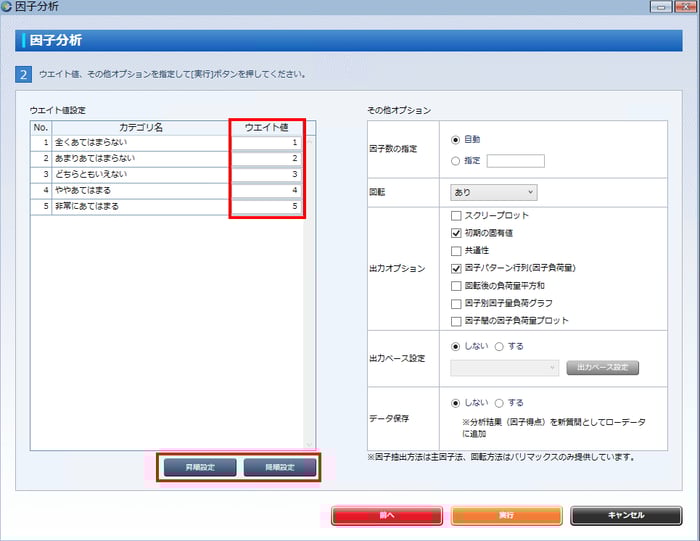Select the 指定 factor count radio button
This screenshot has width=700, height=541.
pyautogui.click(x=455, y=161)
